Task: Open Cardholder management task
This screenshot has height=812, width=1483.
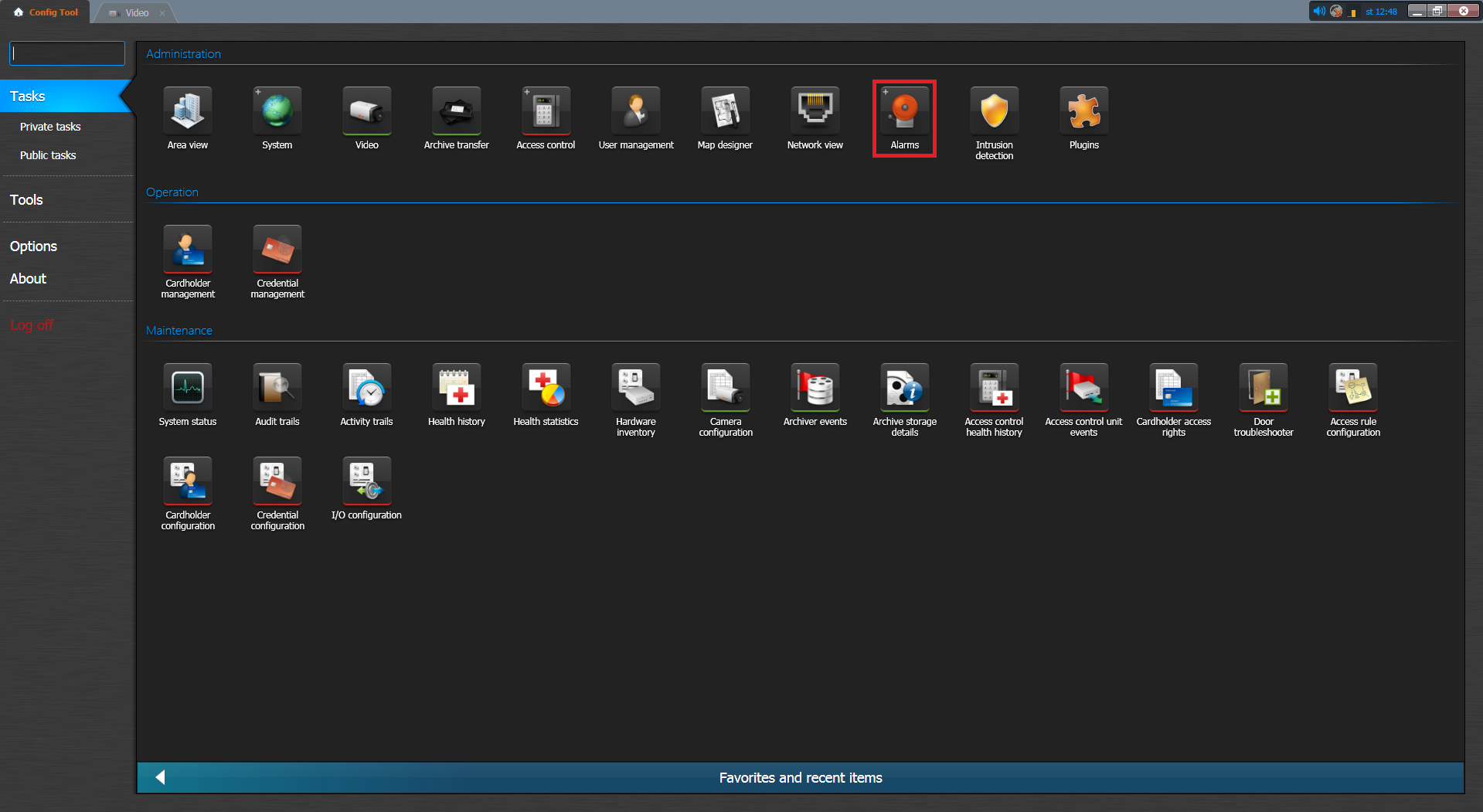Action: tap(188, 250)
